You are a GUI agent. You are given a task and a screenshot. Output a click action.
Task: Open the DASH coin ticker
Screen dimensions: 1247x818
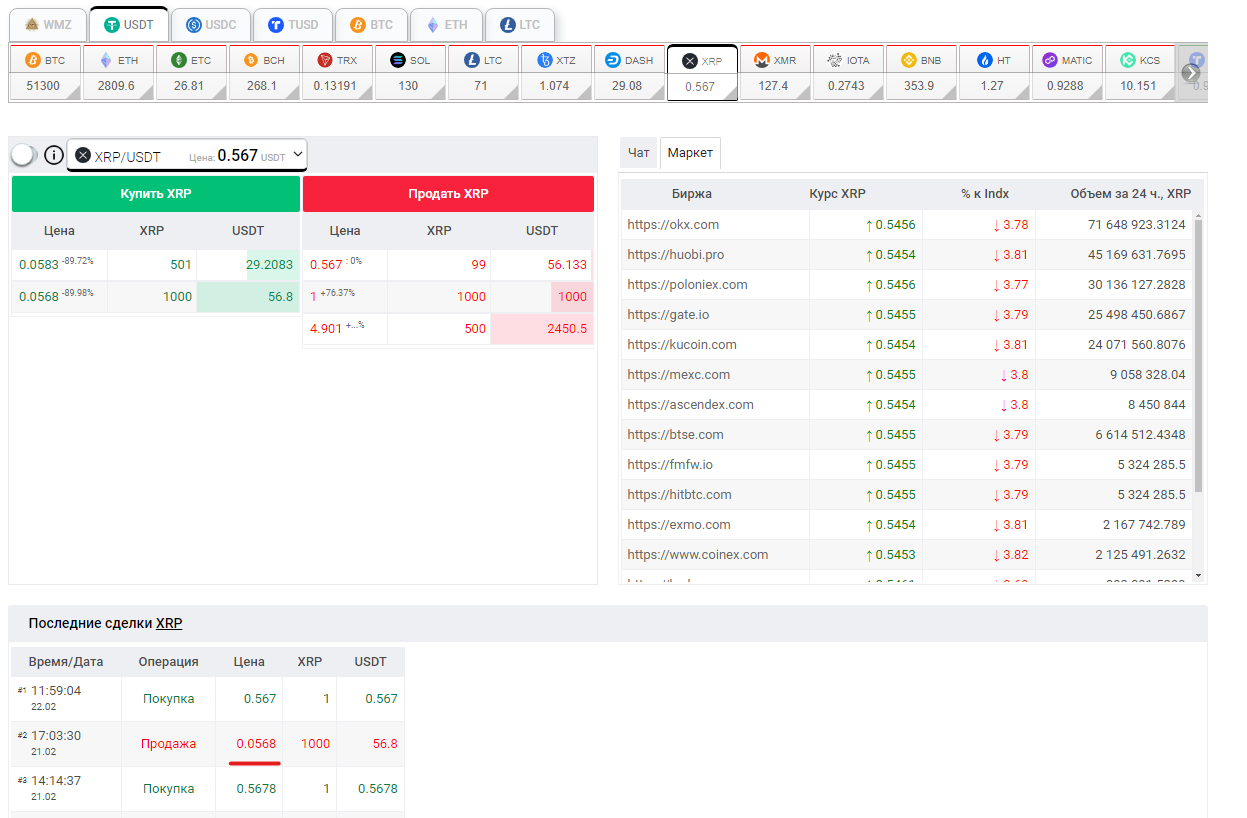pos(629,72)
